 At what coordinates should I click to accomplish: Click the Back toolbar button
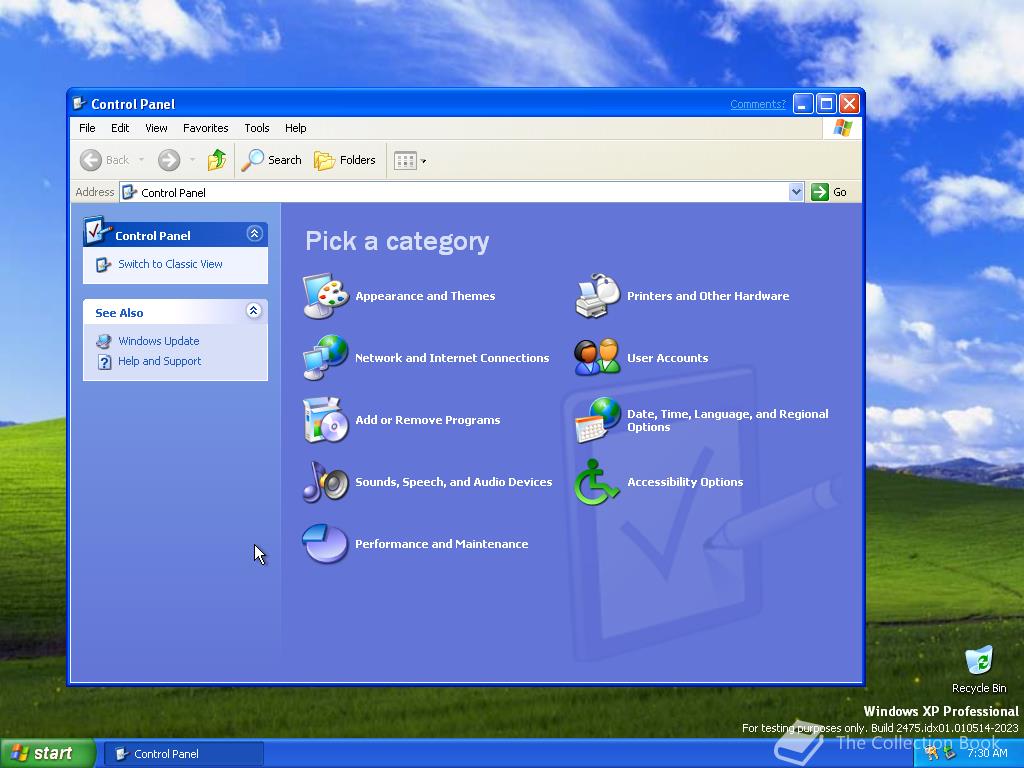click(x=104, y=160)
